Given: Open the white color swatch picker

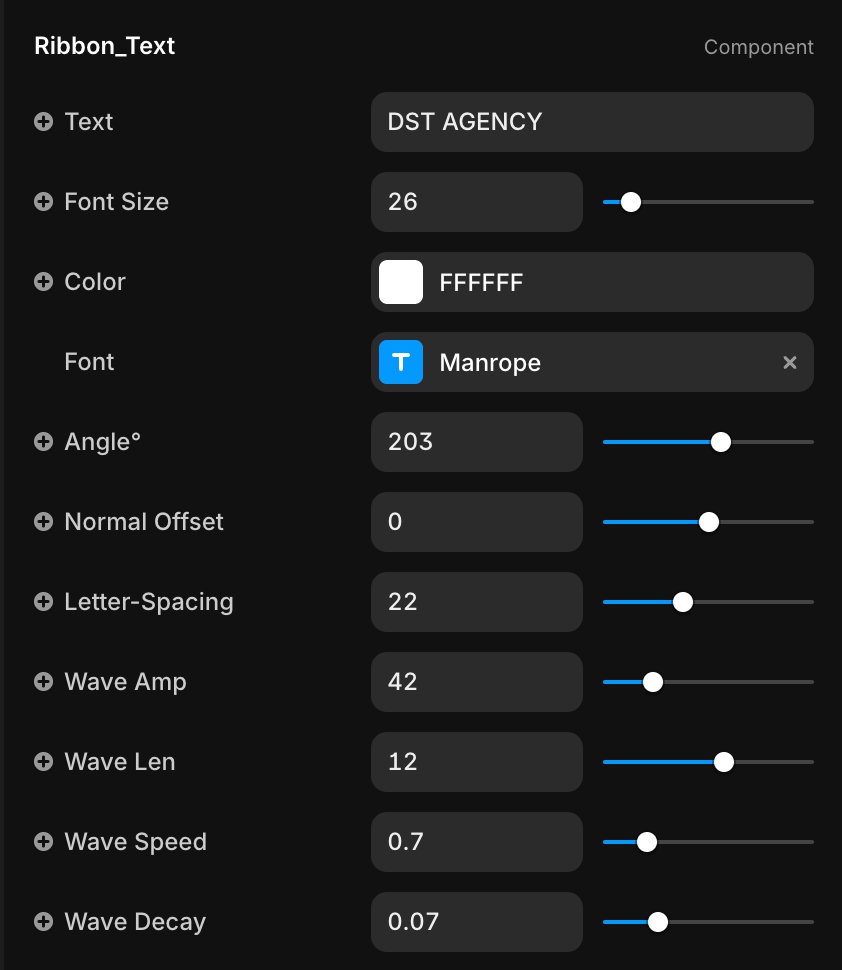Looking at the screenshot, I should (x=401, y=282).
